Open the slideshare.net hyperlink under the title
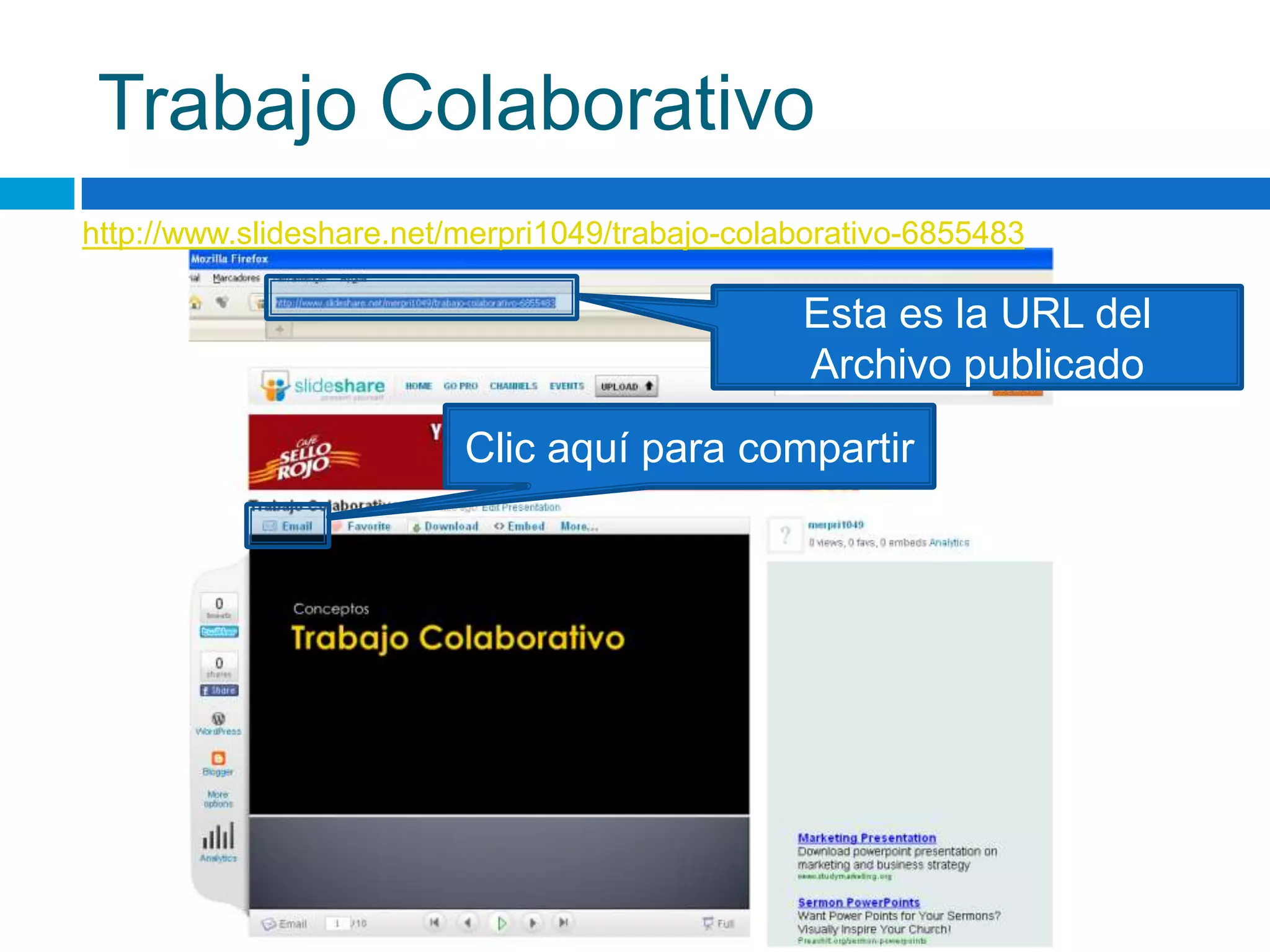The width and height of the screenshot is (1270, 952). click(553, 234)
